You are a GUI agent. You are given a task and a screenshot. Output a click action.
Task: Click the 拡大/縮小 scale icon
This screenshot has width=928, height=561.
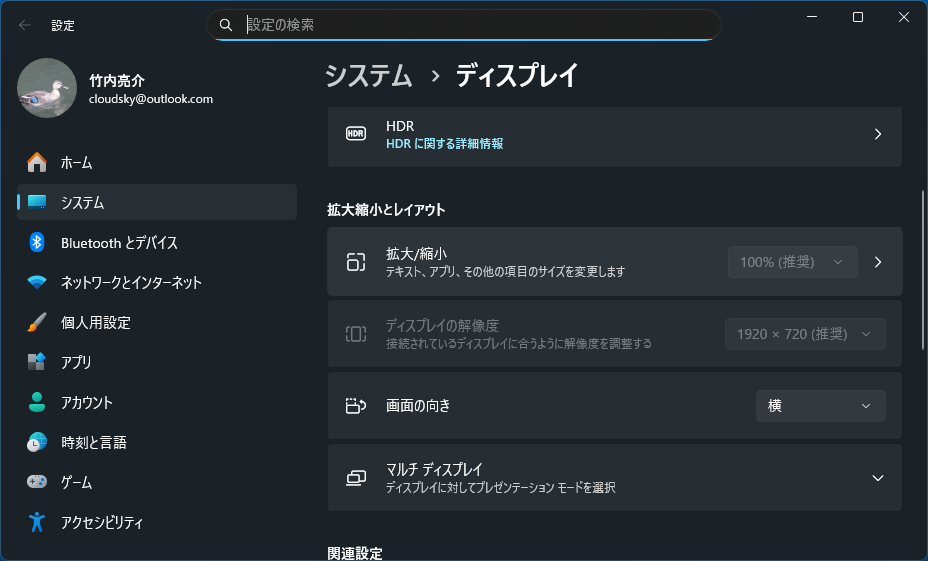(356, 262)
